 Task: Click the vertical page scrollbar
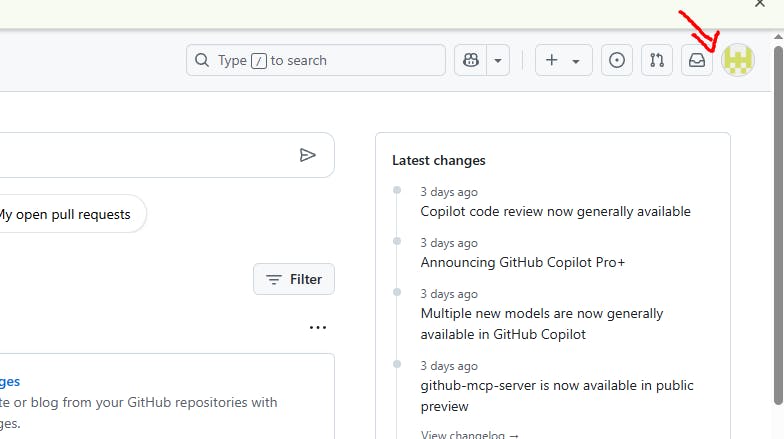click(x=778, y=225)
